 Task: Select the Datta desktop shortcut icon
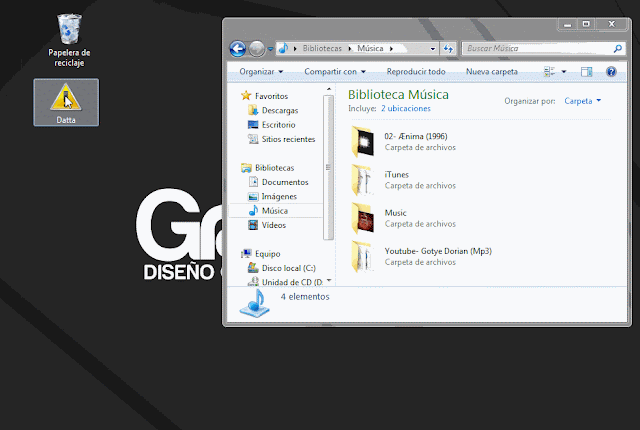66,102
